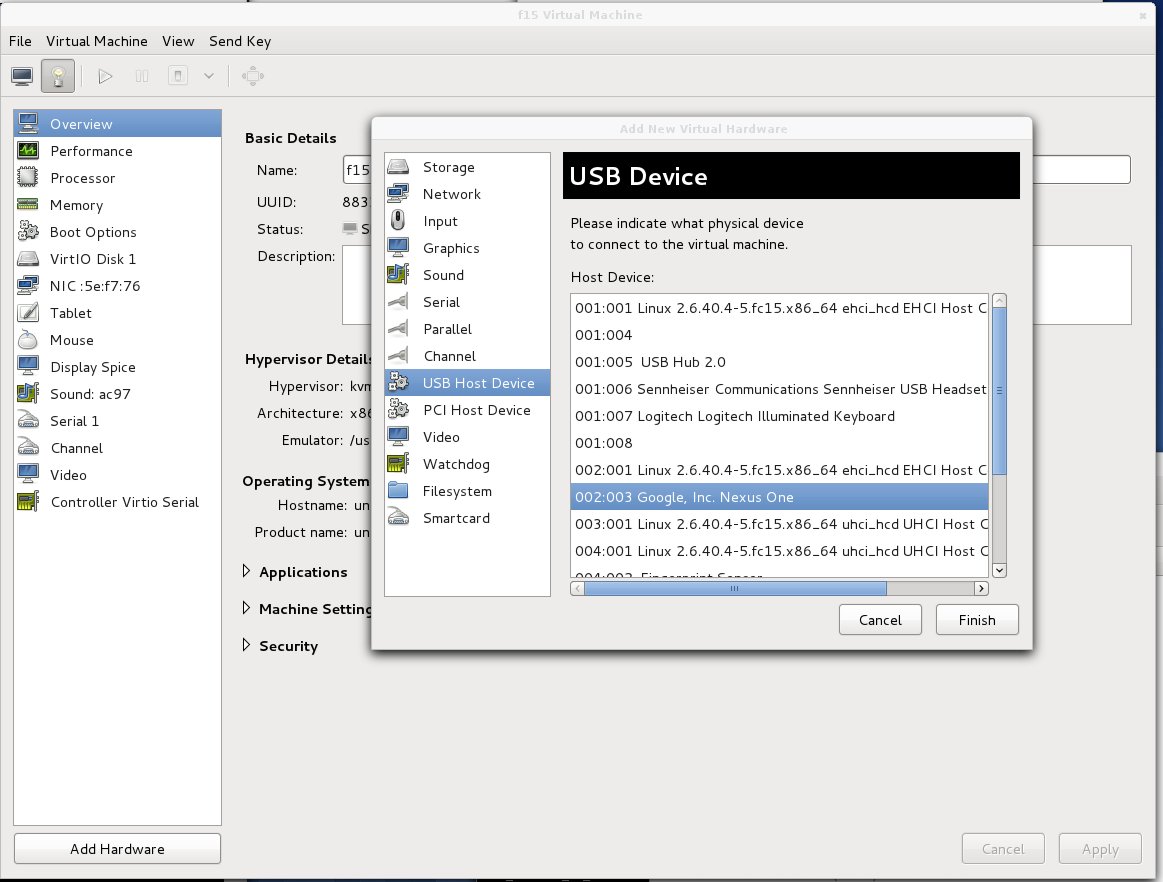
Task: Select Performance icon in hardware list
Action: pyautogui.click(x=28, y=151)
